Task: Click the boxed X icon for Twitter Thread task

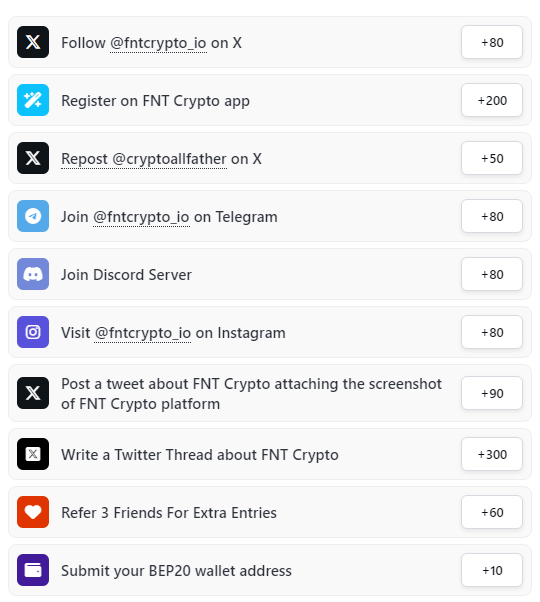Action: click(33, 454)
